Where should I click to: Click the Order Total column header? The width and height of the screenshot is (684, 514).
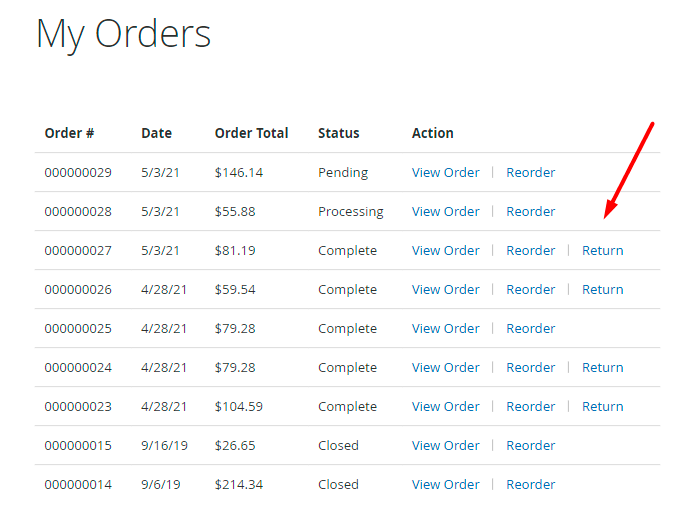pos(251,133)
